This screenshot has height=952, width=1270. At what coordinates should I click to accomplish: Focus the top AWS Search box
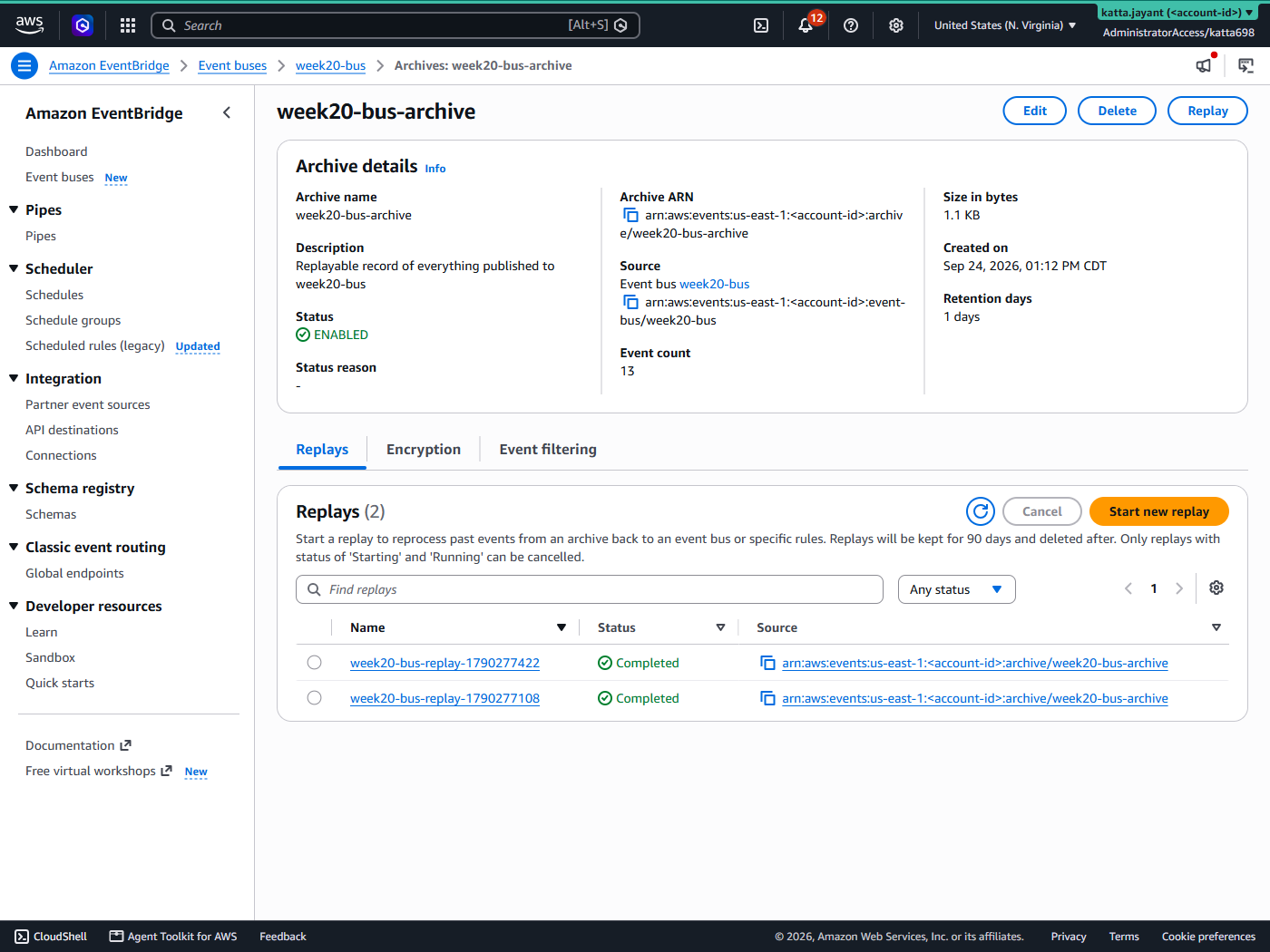(x=396, y=25)
